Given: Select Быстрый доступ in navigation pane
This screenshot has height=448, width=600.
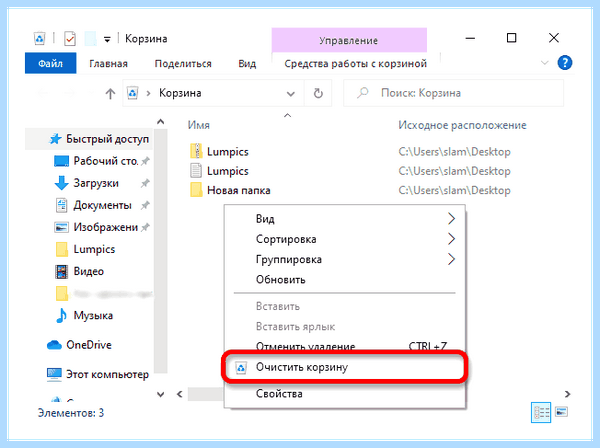Looking at the screenshot, I should [89, 139].
